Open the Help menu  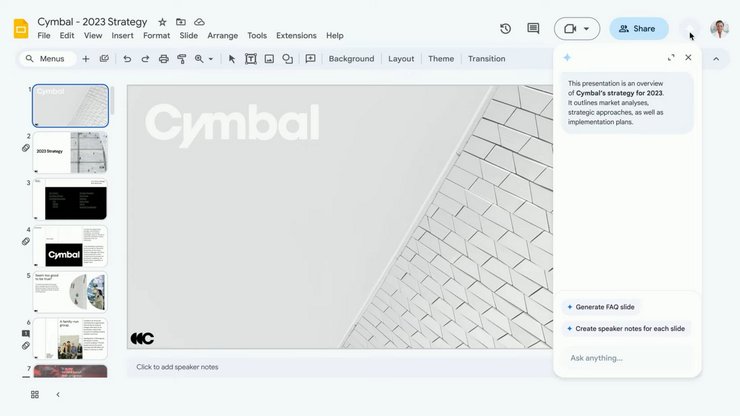(335, 36)
